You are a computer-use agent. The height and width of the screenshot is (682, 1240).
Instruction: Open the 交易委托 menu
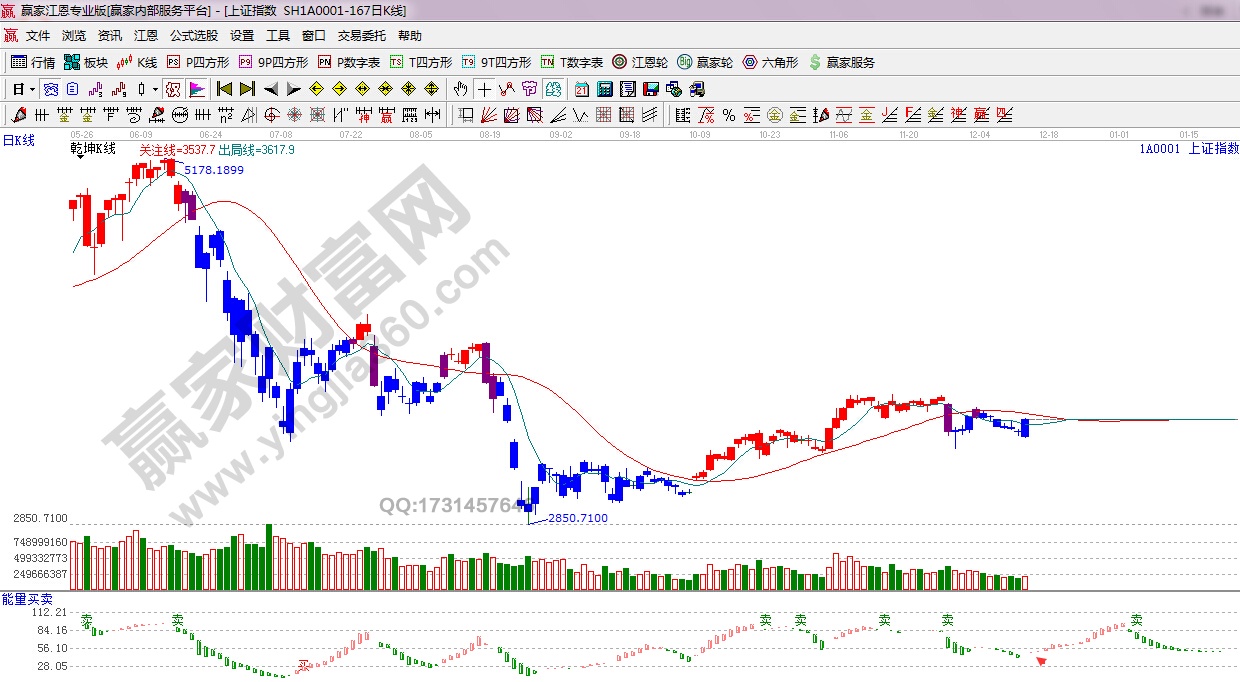pos(361,35)
